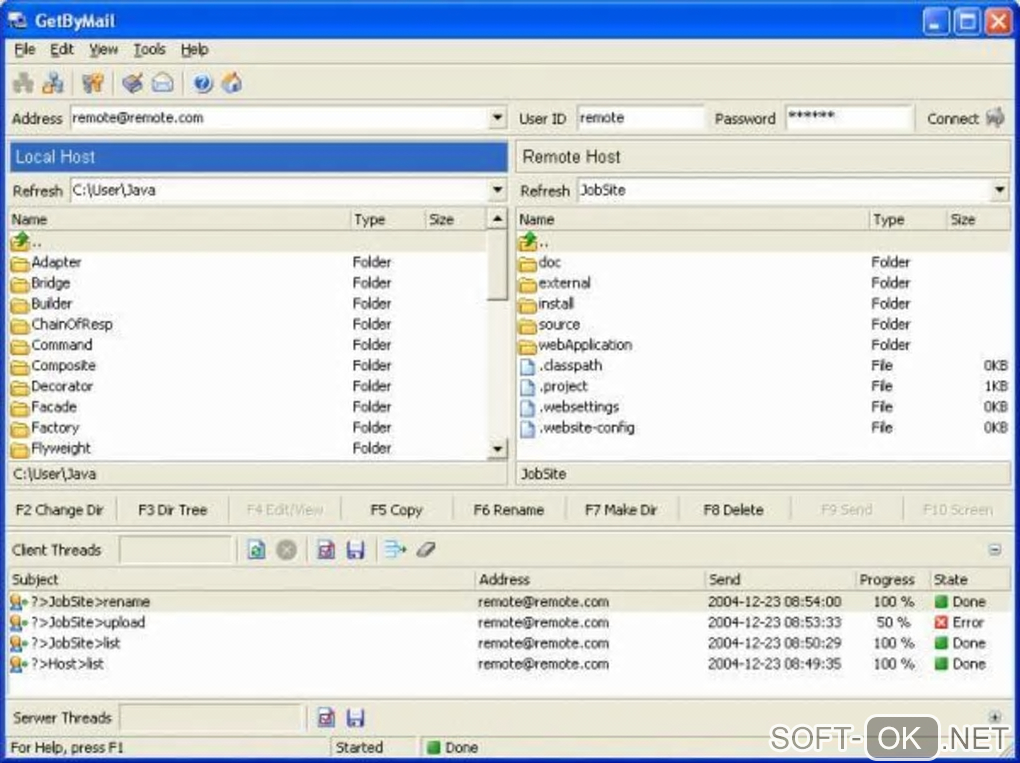Click the Server Threads checklist icon

point(326,717)
